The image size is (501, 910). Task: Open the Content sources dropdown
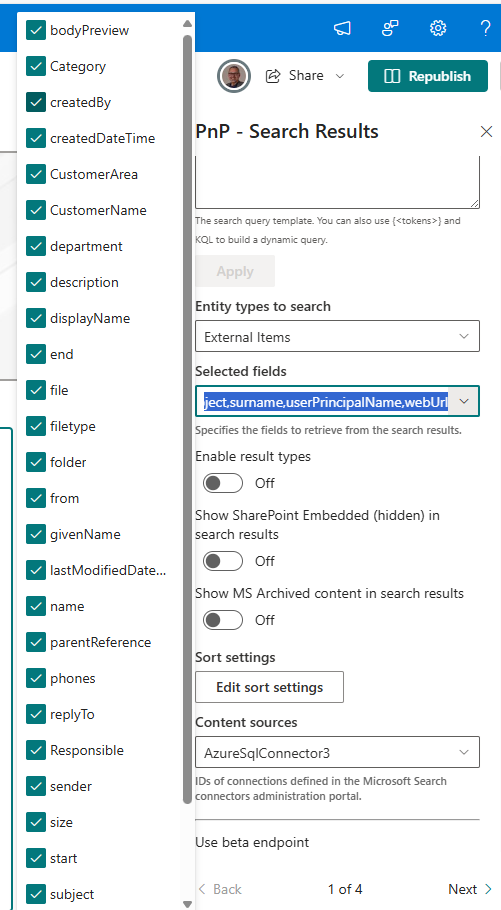point(337,752)
